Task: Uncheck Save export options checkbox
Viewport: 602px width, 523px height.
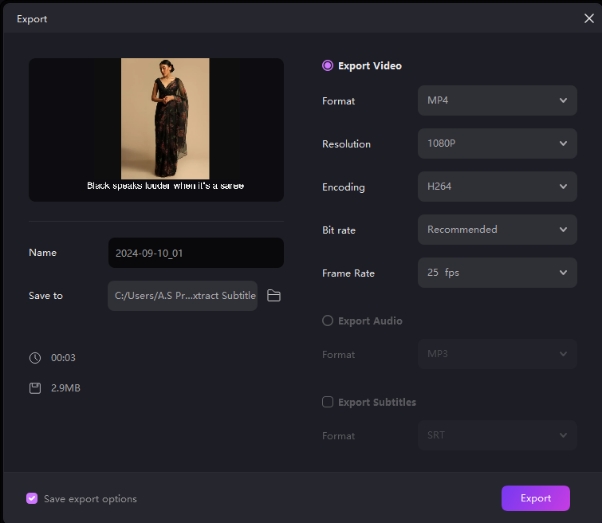Action: click(x=32, y=498)
